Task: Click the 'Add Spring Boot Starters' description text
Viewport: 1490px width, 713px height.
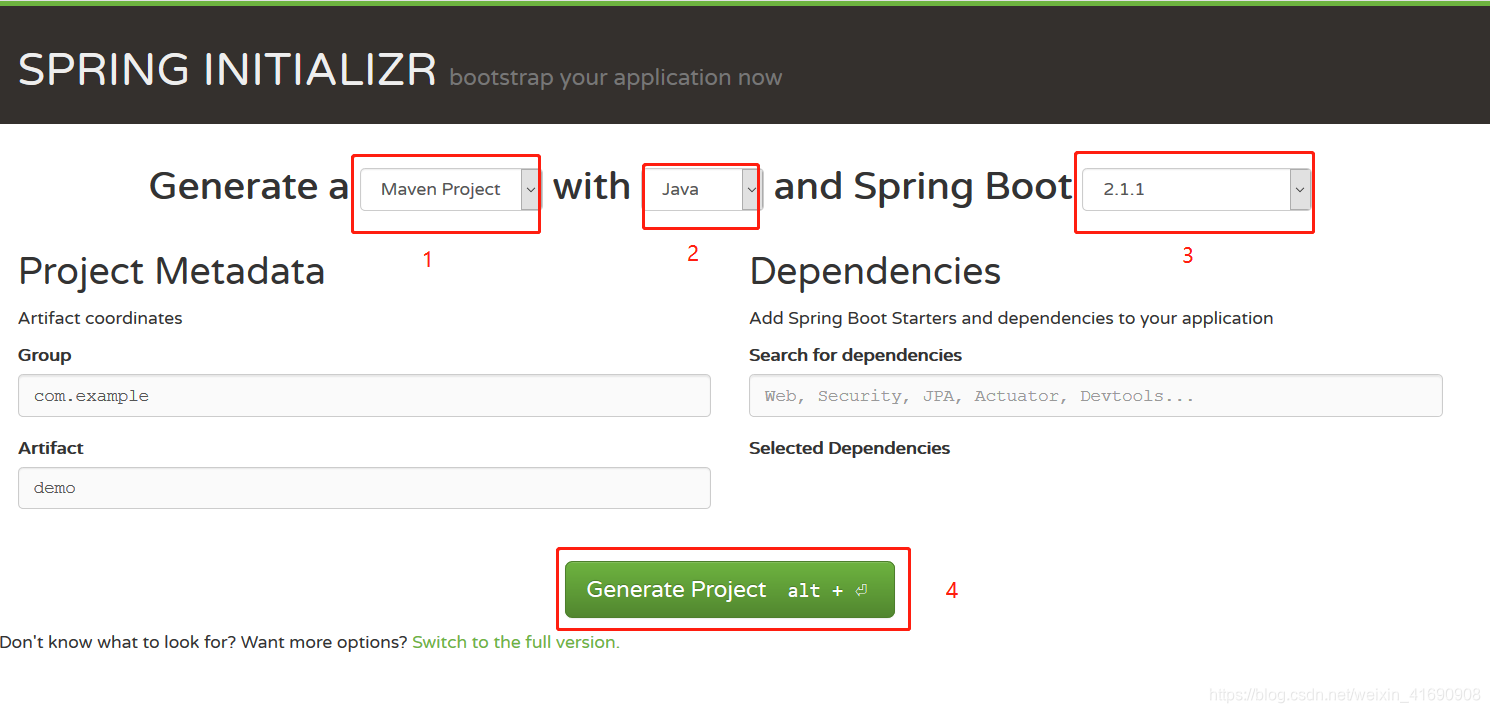Action: (x=1011, y=318)
